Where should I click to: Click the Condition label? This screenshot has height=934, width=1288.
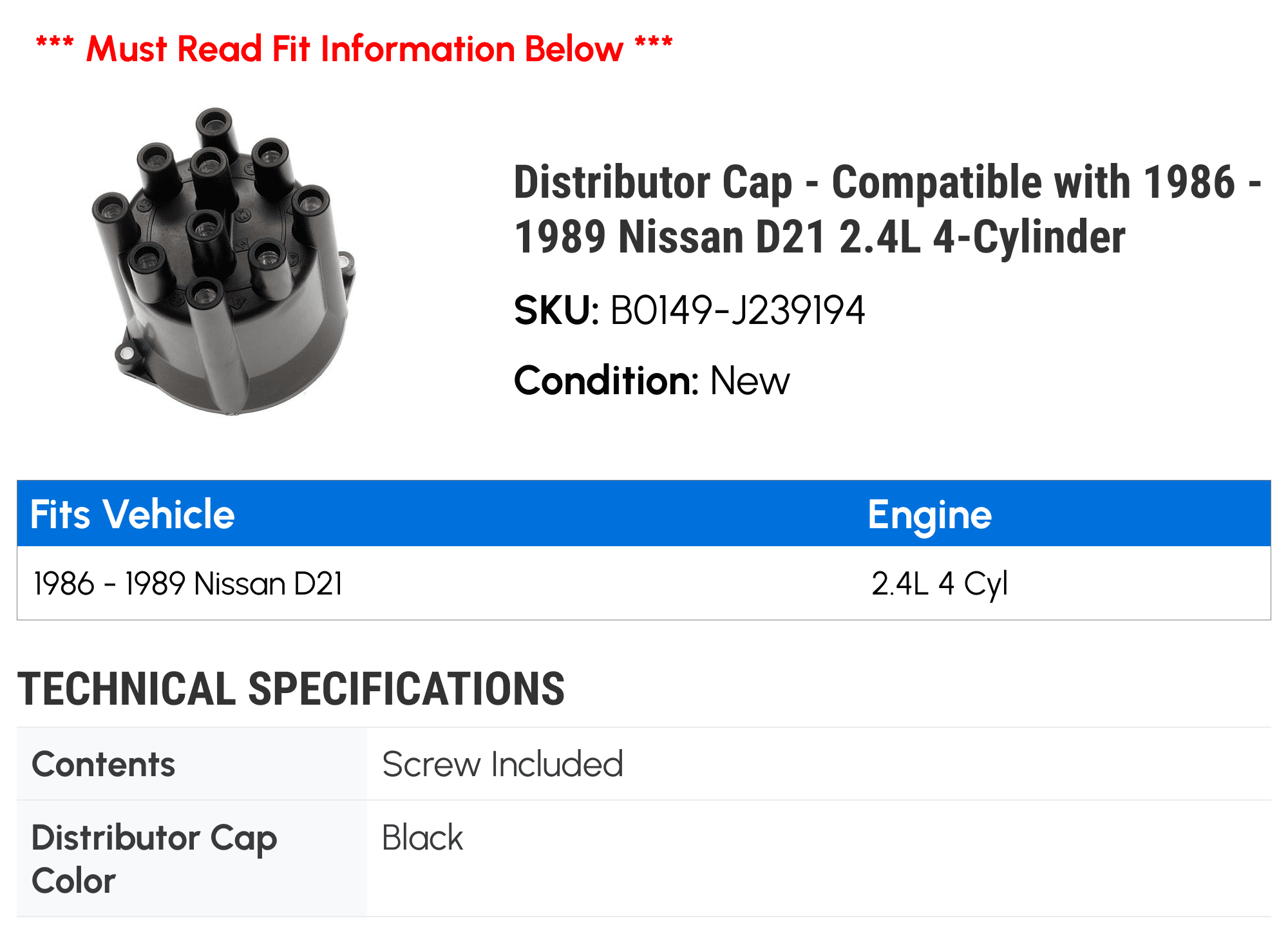pyautogui.click(x=606, y=380)
